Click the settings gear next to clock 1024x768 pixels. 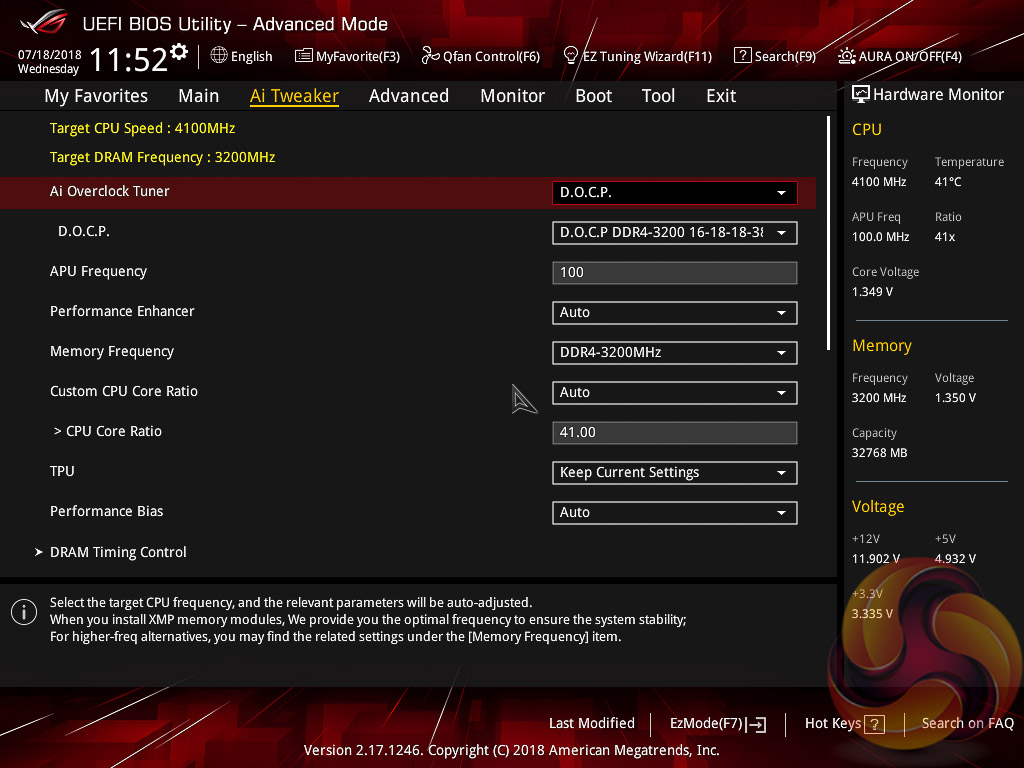pos(178,52)
